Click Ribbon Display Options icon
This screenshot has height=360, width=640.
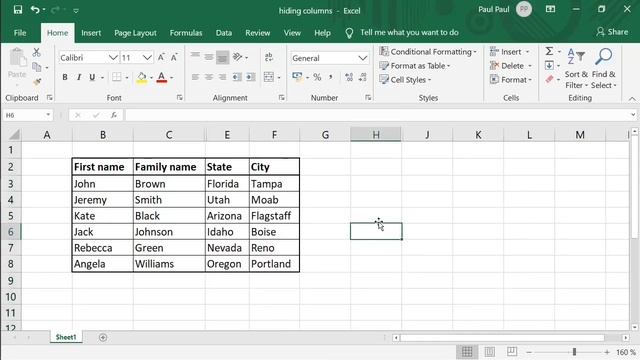[x=550, y=9]
